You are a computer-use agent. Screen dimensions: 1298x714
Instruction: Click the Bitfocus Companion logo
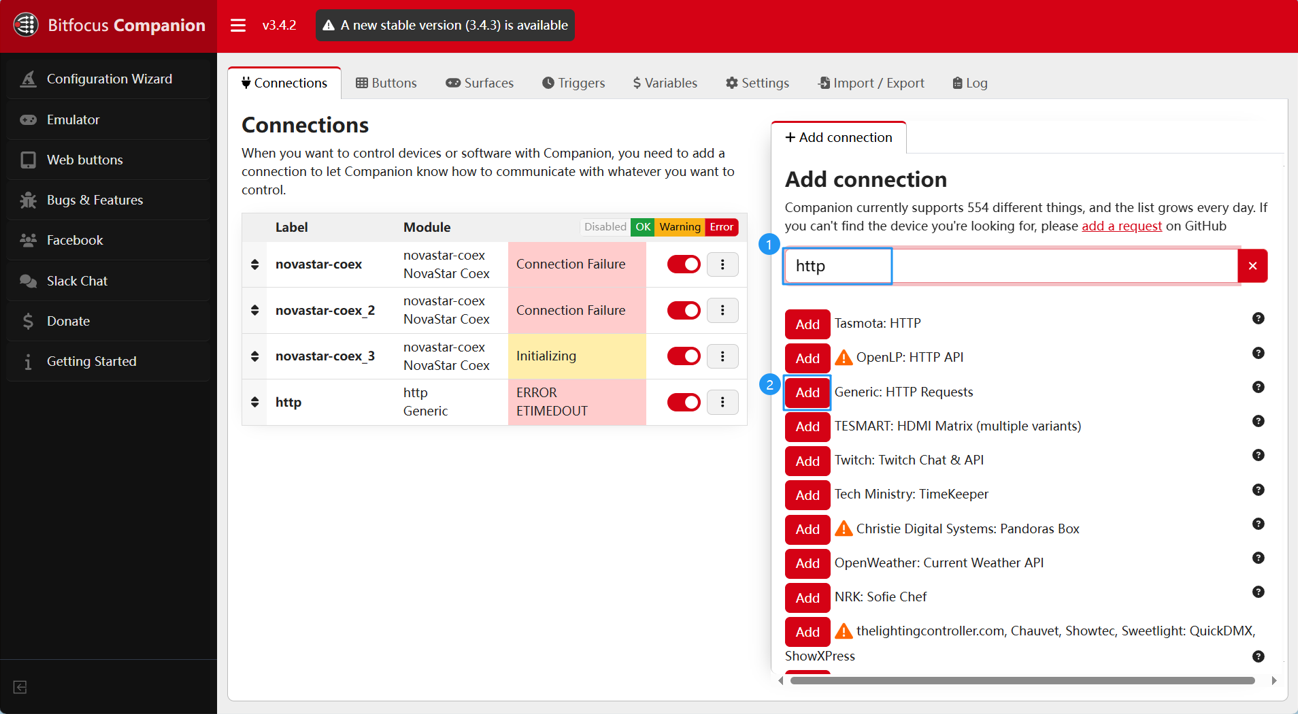click(x=26, y=25)
